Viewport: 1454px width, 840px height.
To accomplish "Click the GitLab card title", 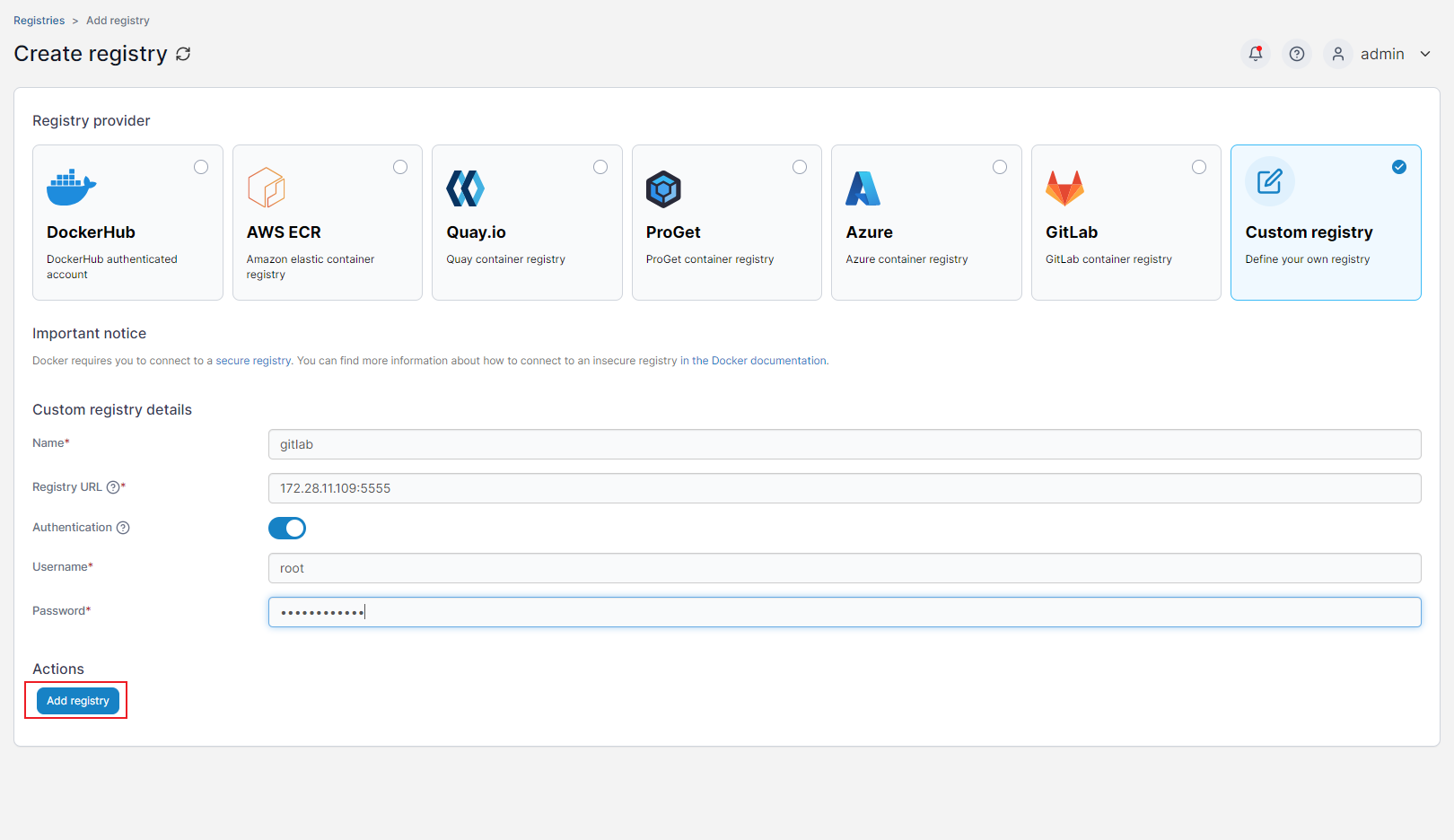I will 1072,232.
